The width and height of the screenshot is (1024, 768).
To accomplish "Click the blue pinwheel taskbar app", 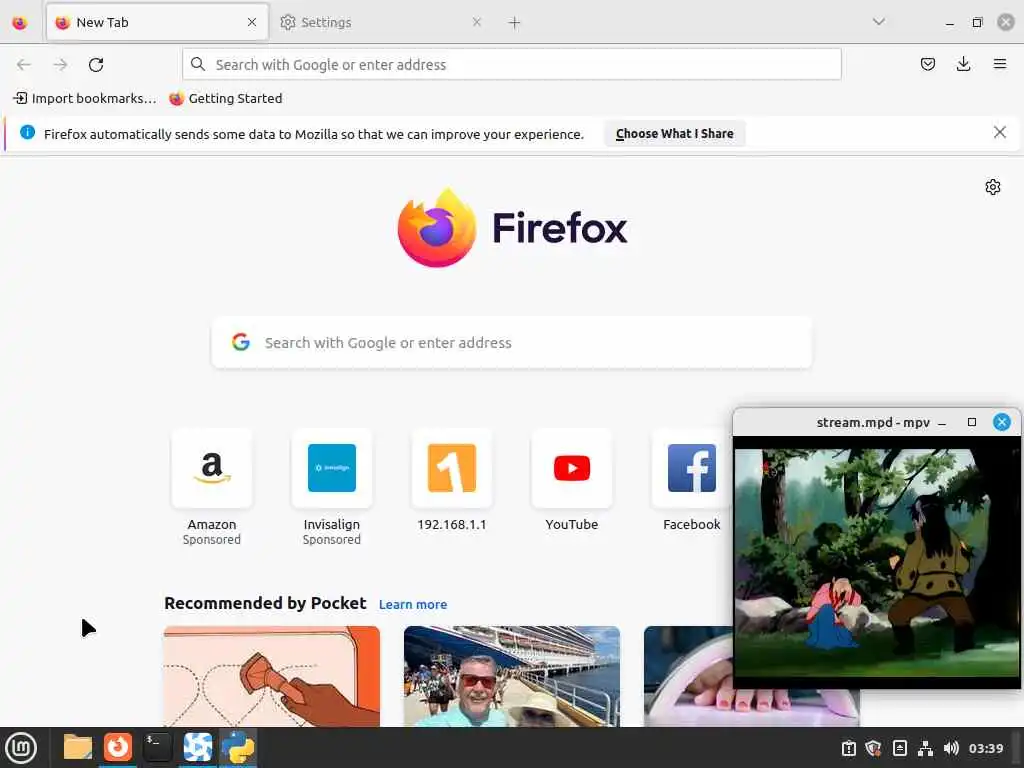I will coord(197,747).
